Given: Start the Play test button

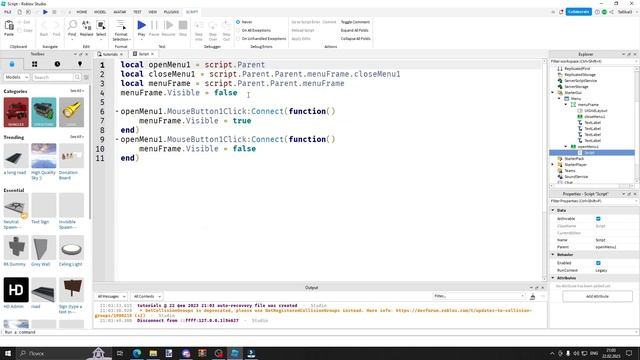Looking at the screenshot, I should 141,25.
